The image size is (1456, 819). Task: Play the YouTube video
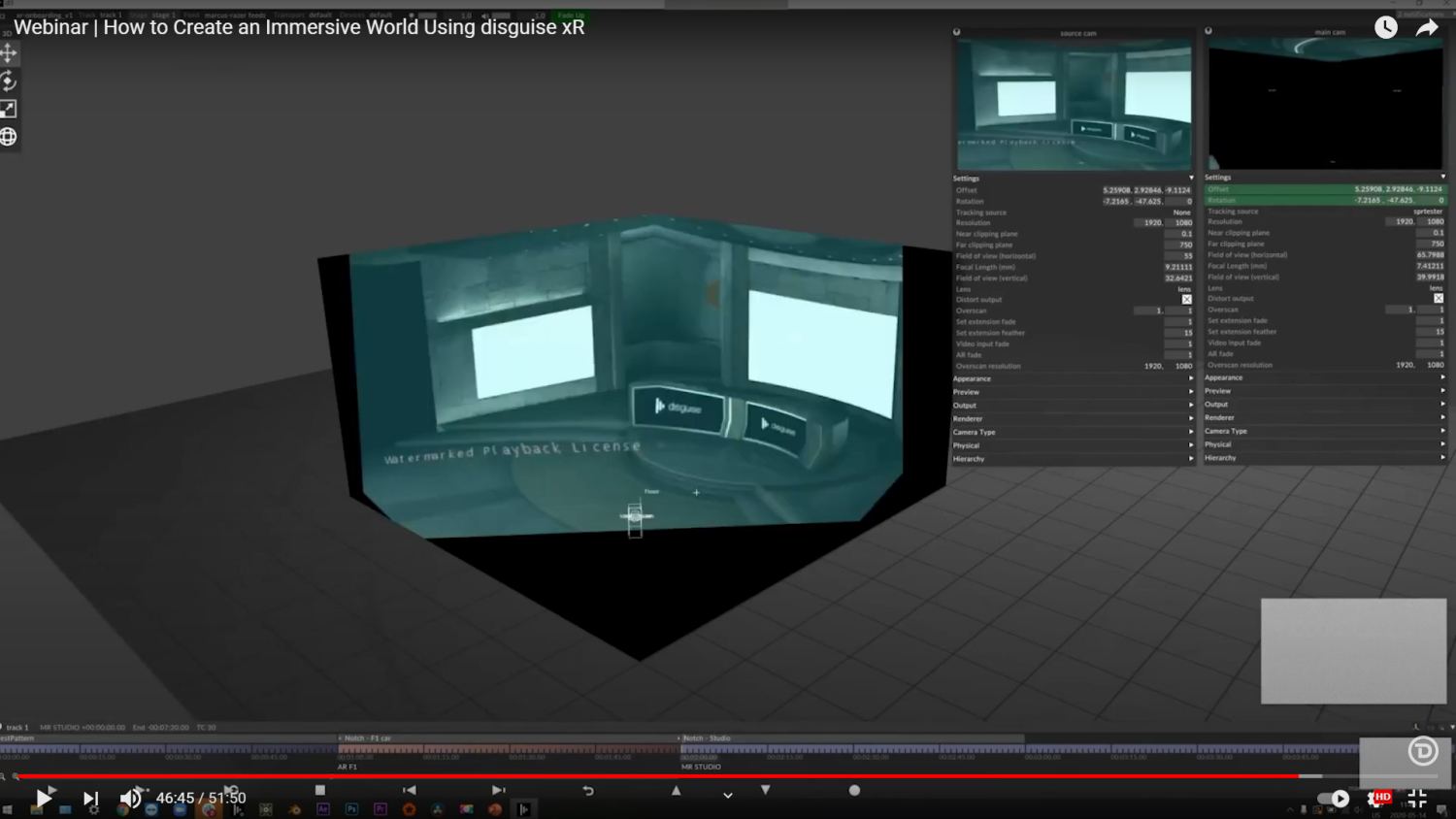(44, 798)
